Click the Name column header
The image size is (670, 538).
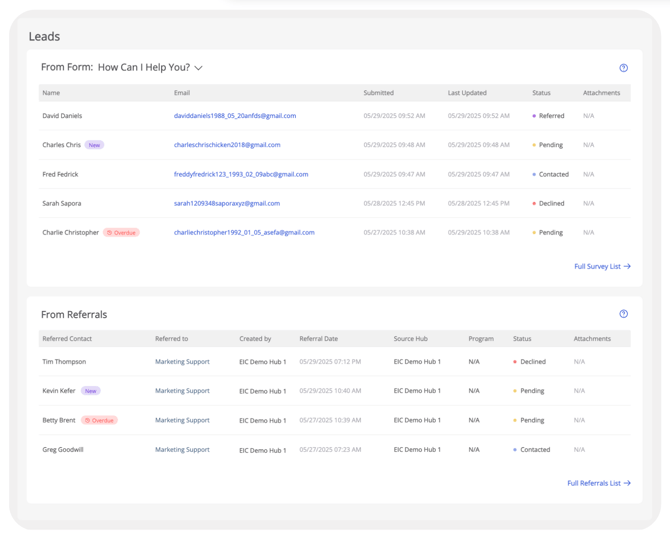coord(51,93)
